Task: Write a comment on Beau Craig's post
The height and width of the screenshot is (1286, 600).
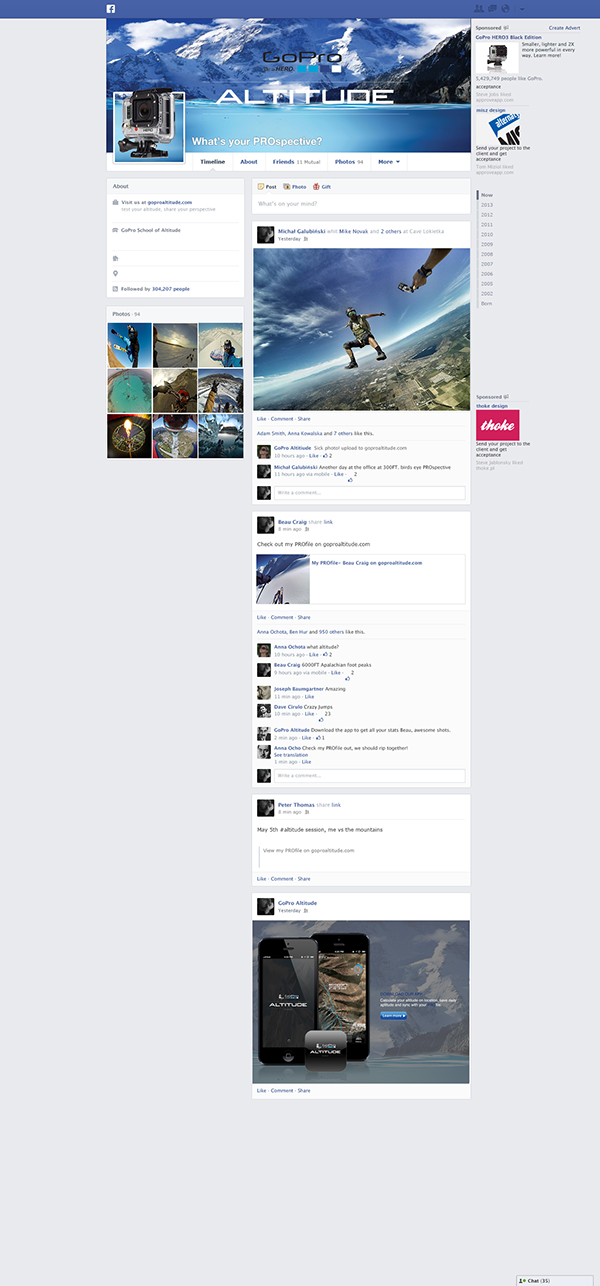Action: [369, 775]
